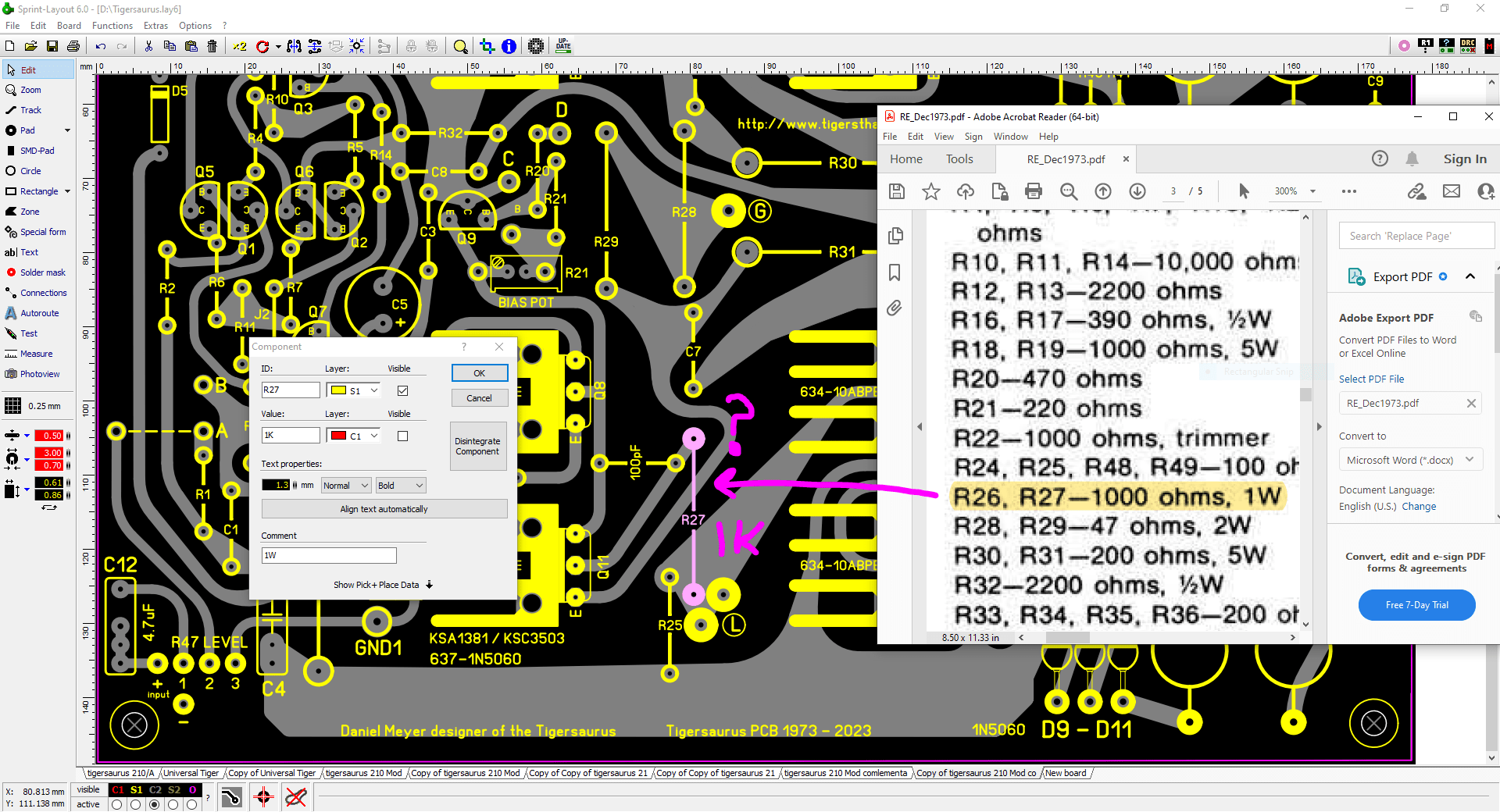Open the DRC check panel icon

1468,46
